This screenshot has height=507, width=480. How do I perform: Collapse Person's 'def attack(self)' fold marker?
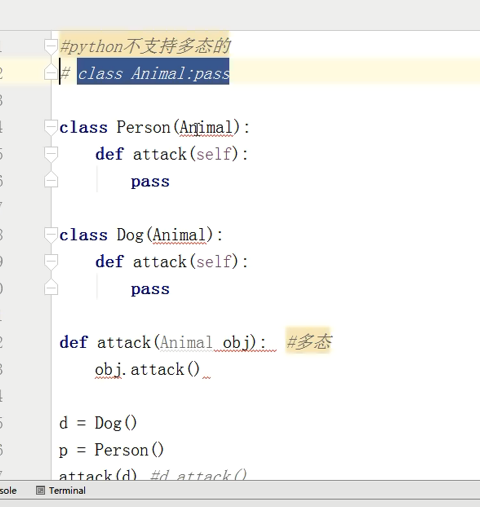51,154
